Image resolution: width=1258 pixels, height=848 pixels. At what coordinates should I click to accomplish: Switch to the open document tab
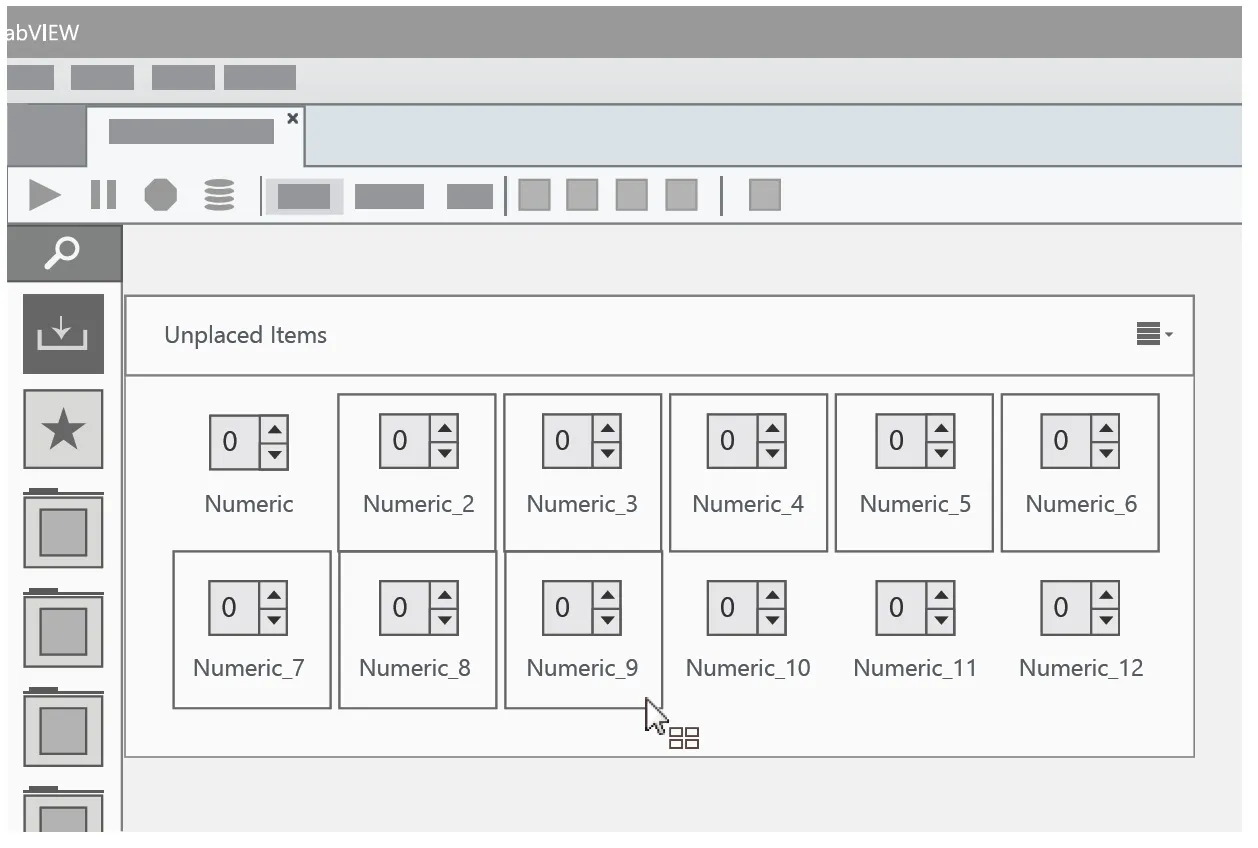[190, 132]
